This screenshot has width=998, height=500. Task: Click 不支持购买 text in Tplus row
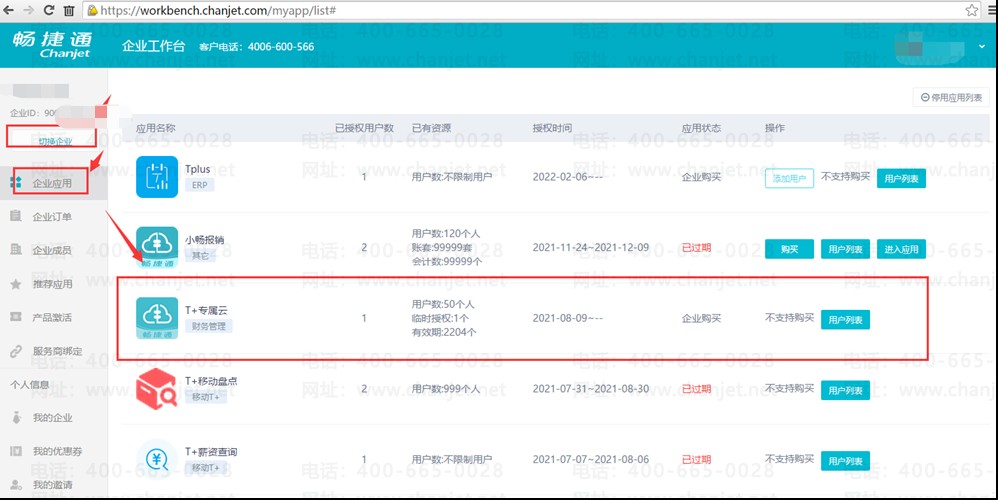tap(845, 176)
